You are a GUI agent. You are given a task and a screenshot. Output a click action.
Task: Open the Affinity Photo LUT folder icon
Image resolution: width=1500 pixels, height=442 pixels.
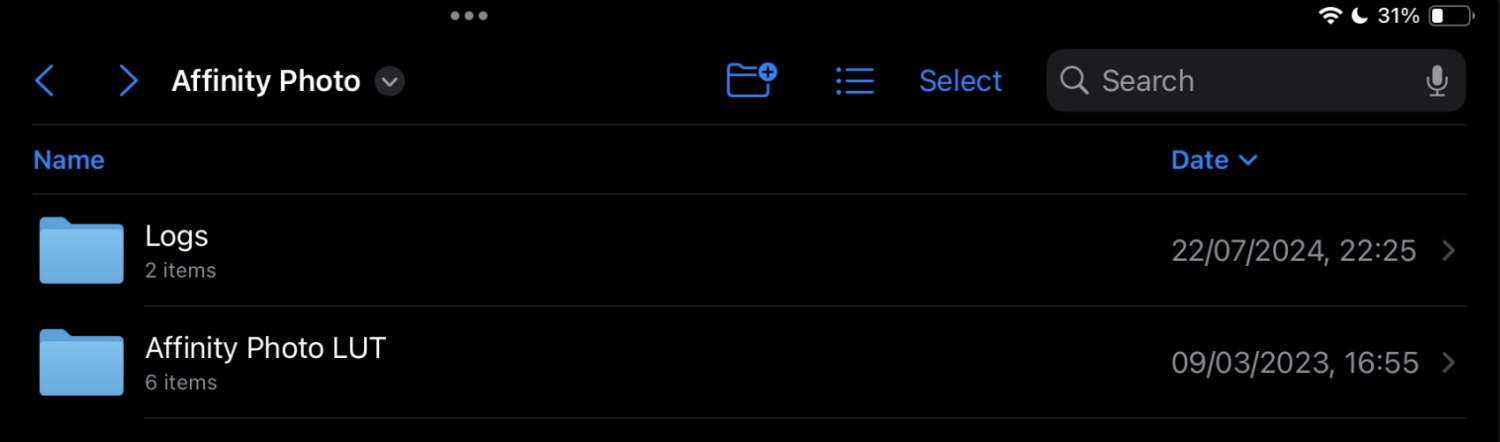click(81, 362)
